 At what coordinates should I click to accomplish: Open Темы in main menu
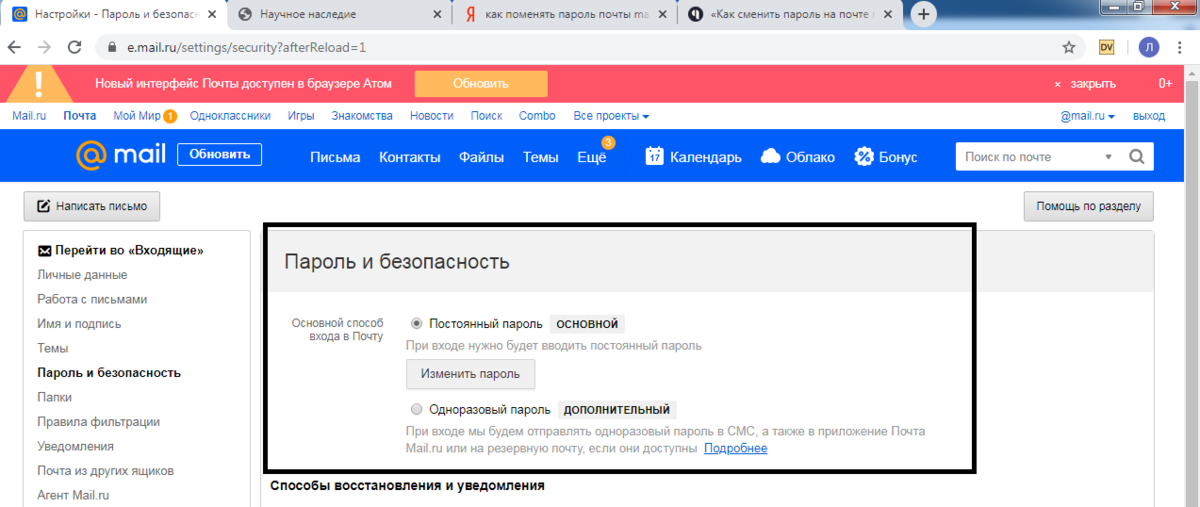[540, 157]
